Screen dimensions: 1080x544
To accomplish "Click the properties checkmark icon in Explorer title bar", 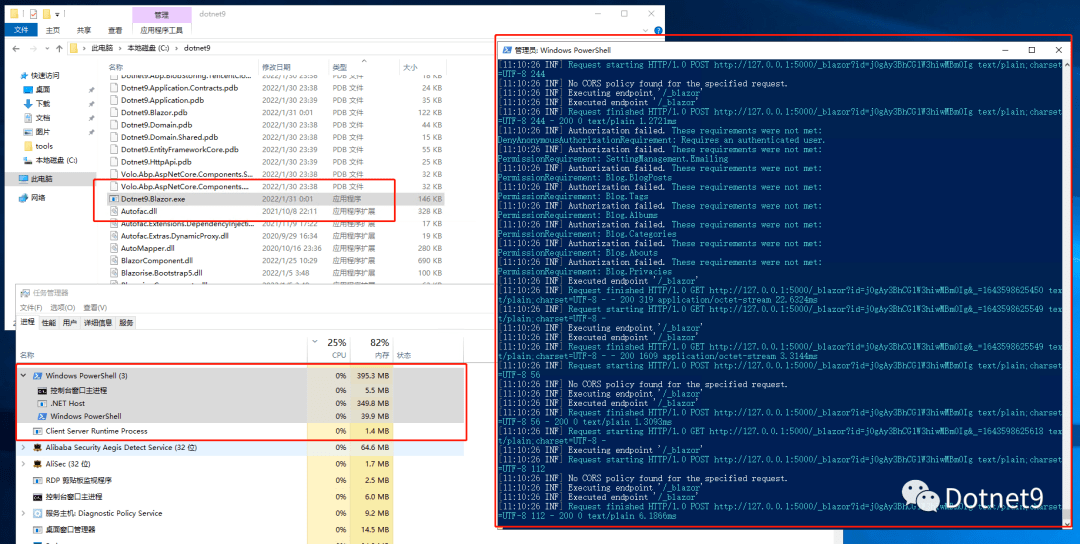I will click(x=34, y=14).
